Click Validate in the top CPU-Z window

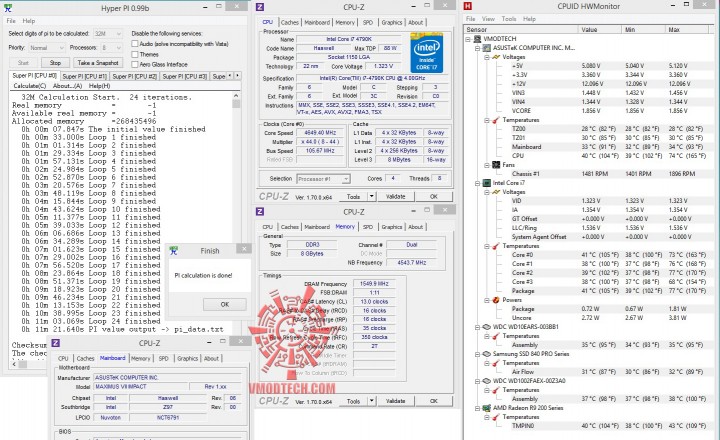[395, 197]
